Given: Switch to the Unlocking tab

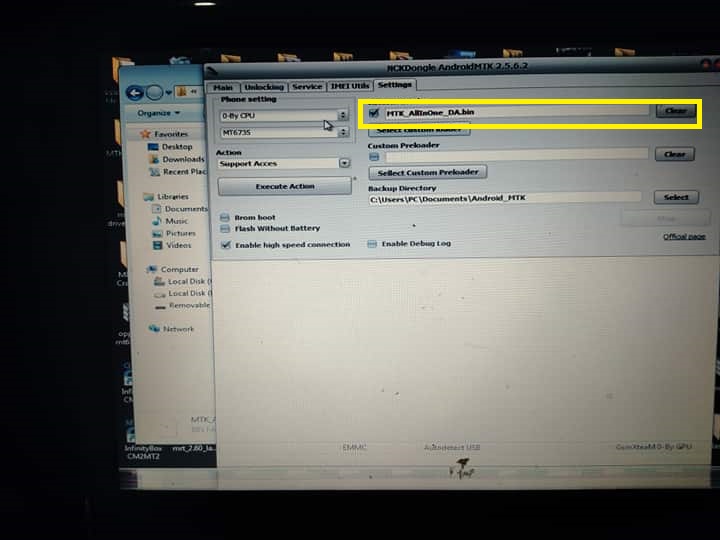Looking at the screenshot, I should tap(264, 87).
